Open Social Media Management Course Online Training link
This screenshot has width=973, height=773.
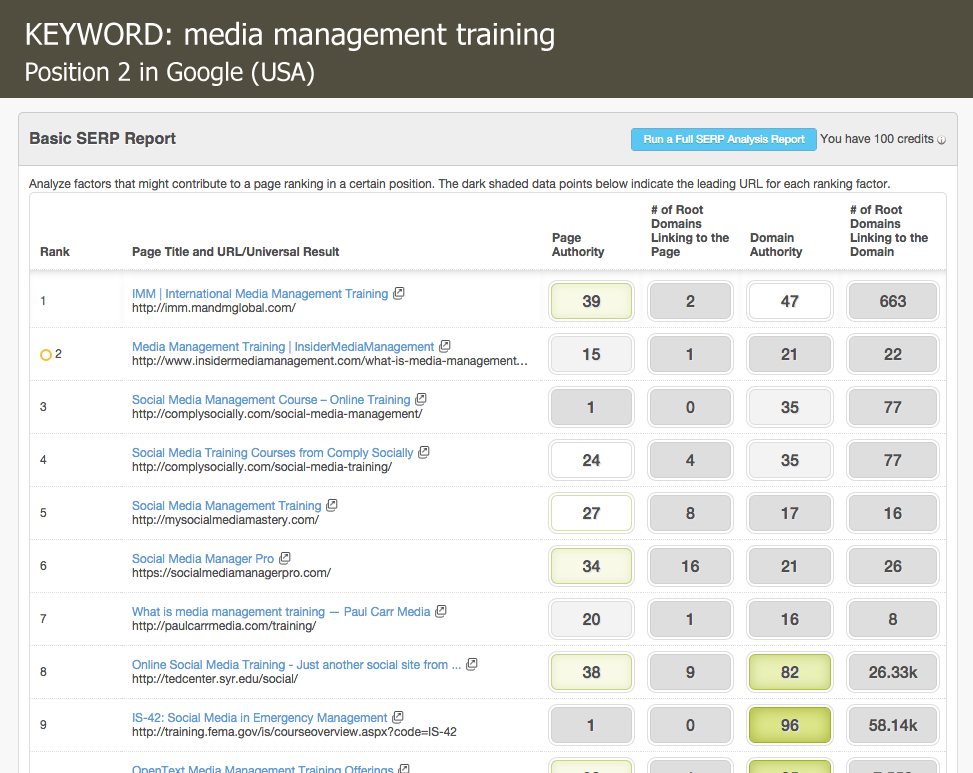(x=271, y=400)
